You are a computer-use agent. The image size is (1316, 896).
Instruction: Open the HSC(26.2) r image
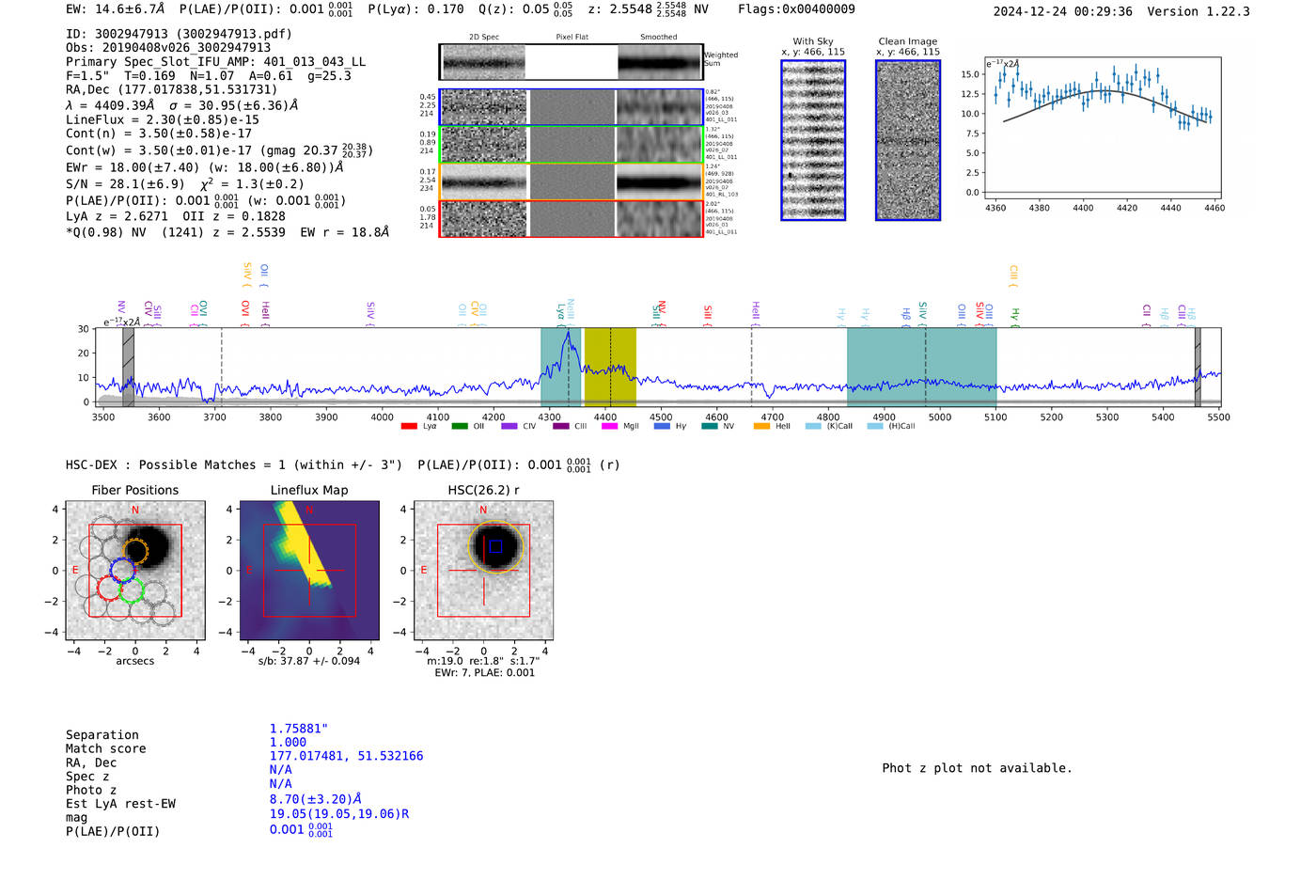pyautogui.click(x=483, y=571)
